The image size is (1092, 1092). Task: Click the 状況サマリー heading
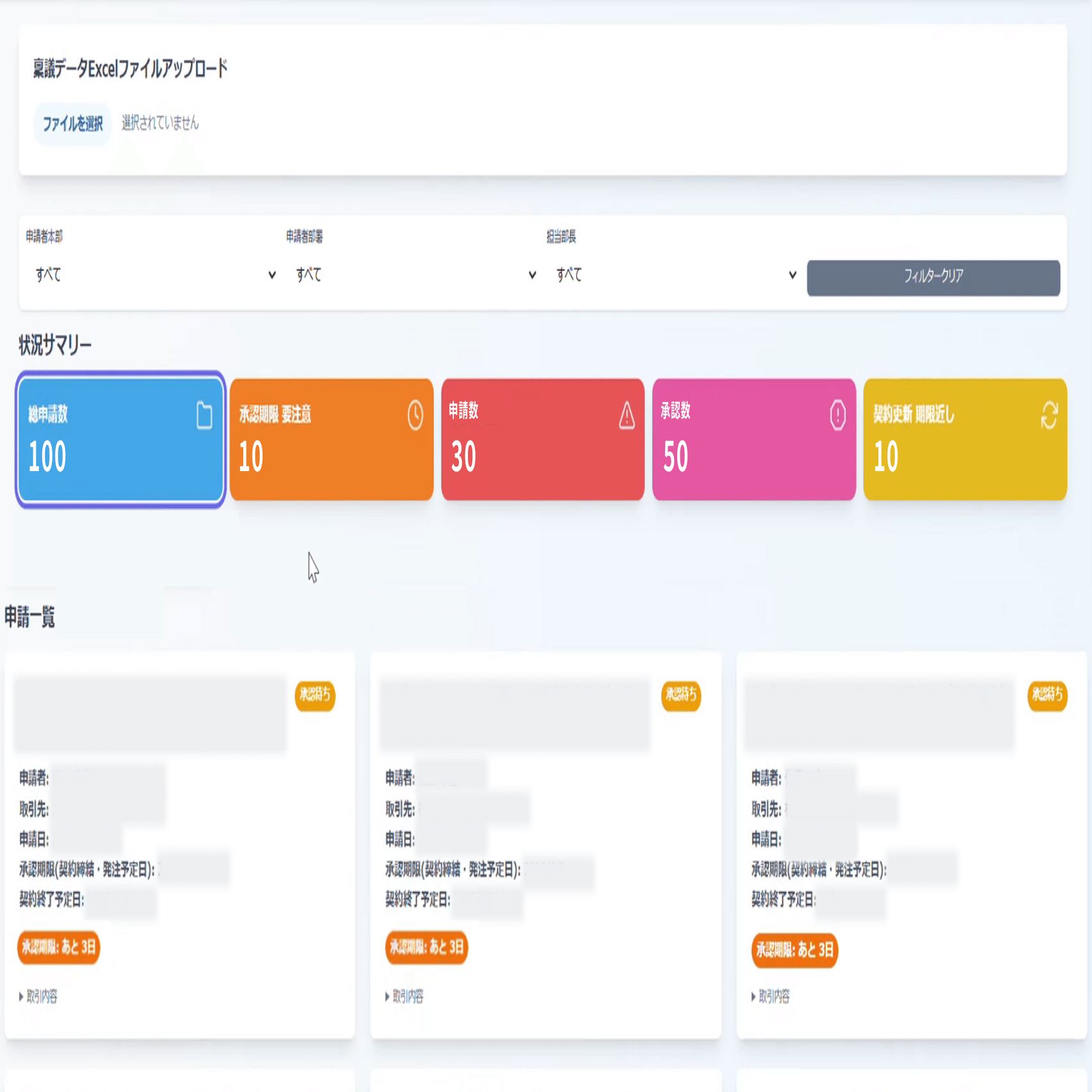click(x=55, y=346)
